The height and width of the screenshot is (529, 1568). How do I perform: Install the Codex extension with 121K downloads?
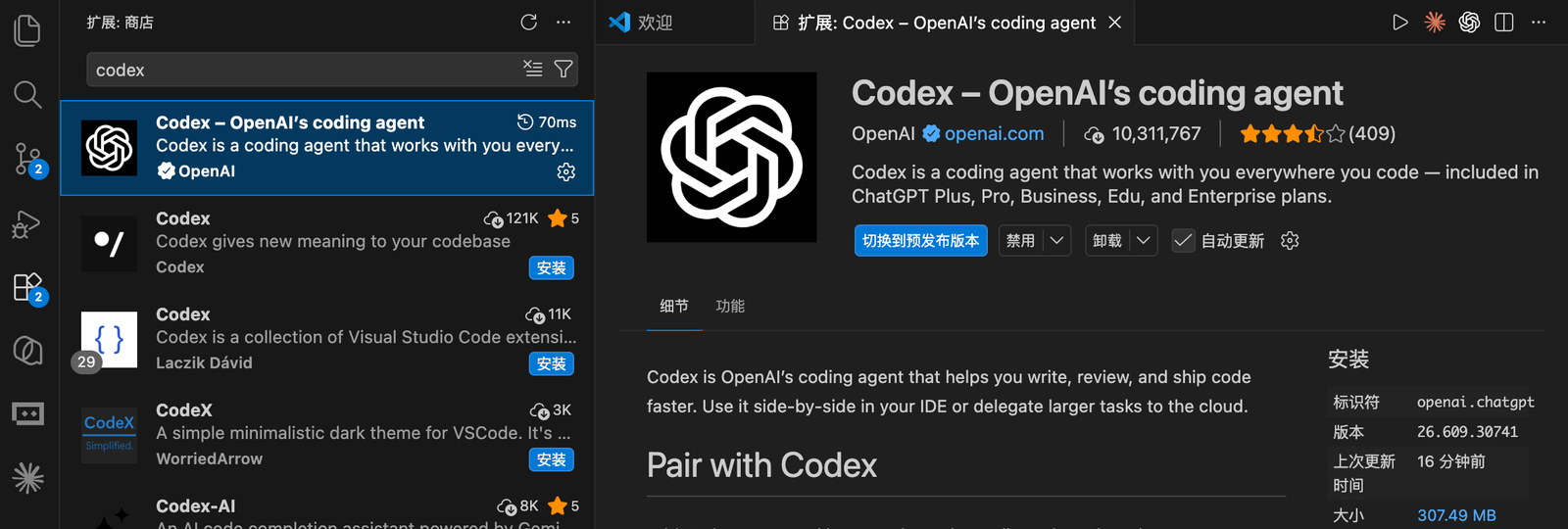552,267
